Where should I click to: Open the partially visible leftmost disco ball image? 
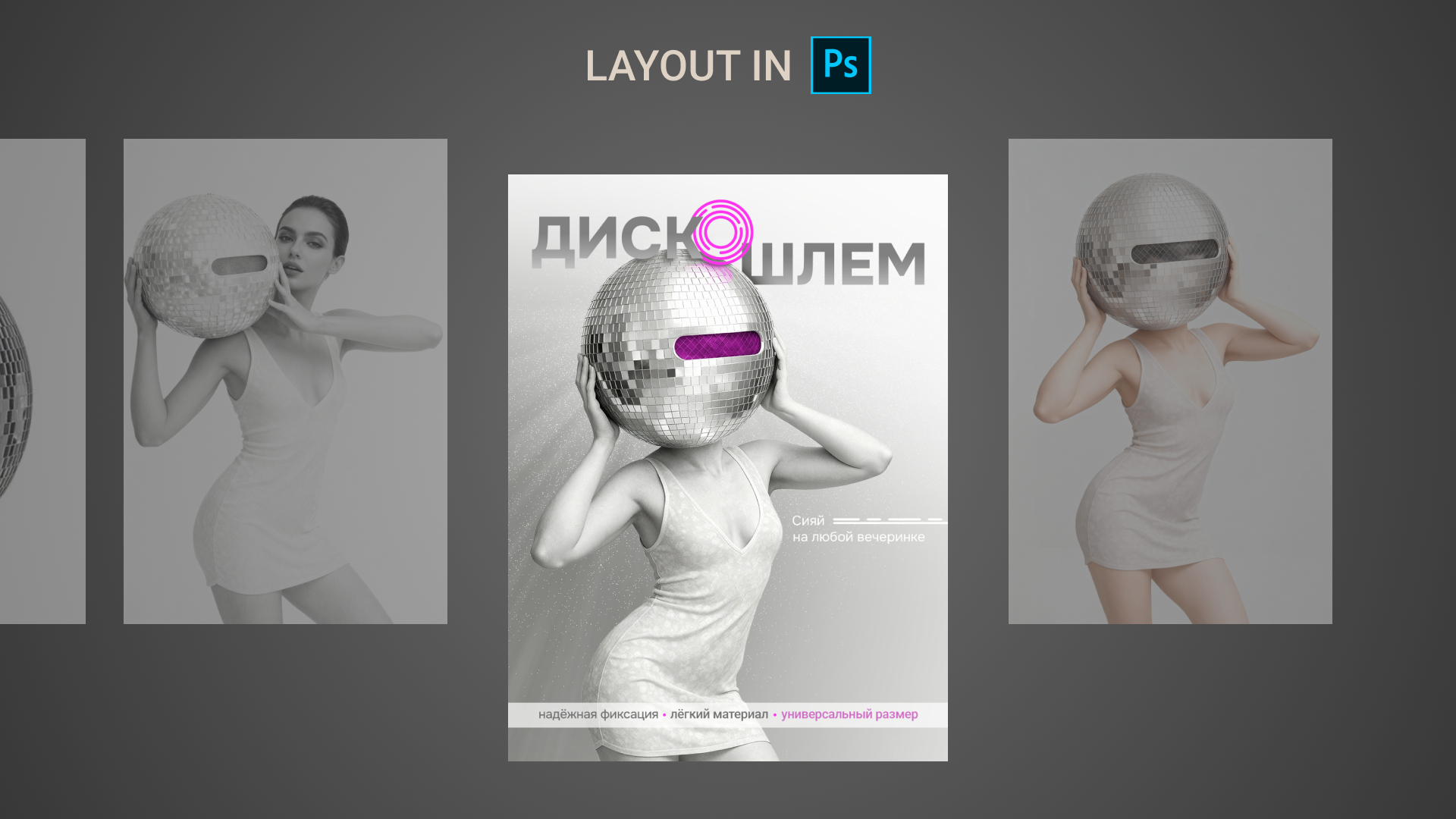[42, 381]
